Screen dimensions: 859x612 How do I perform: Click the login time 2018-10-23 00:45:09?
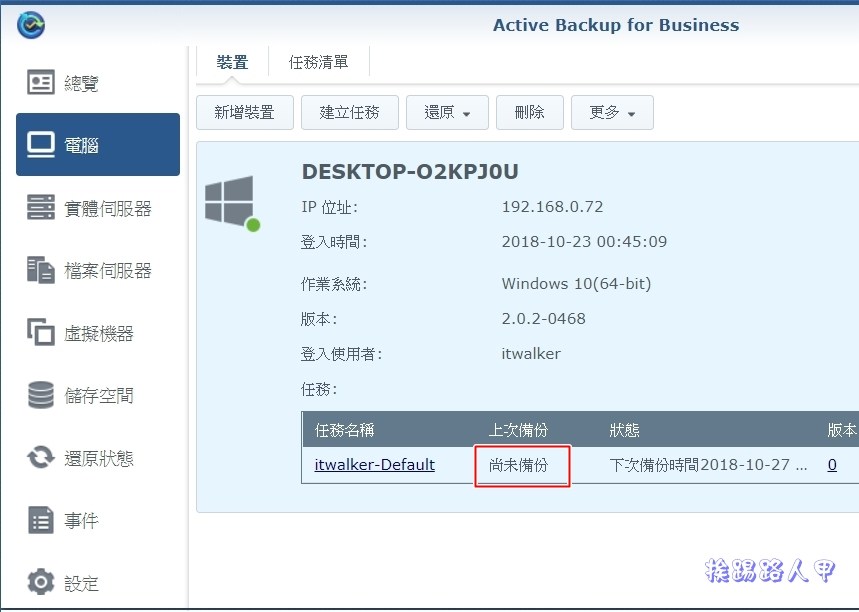coord(585,242)
